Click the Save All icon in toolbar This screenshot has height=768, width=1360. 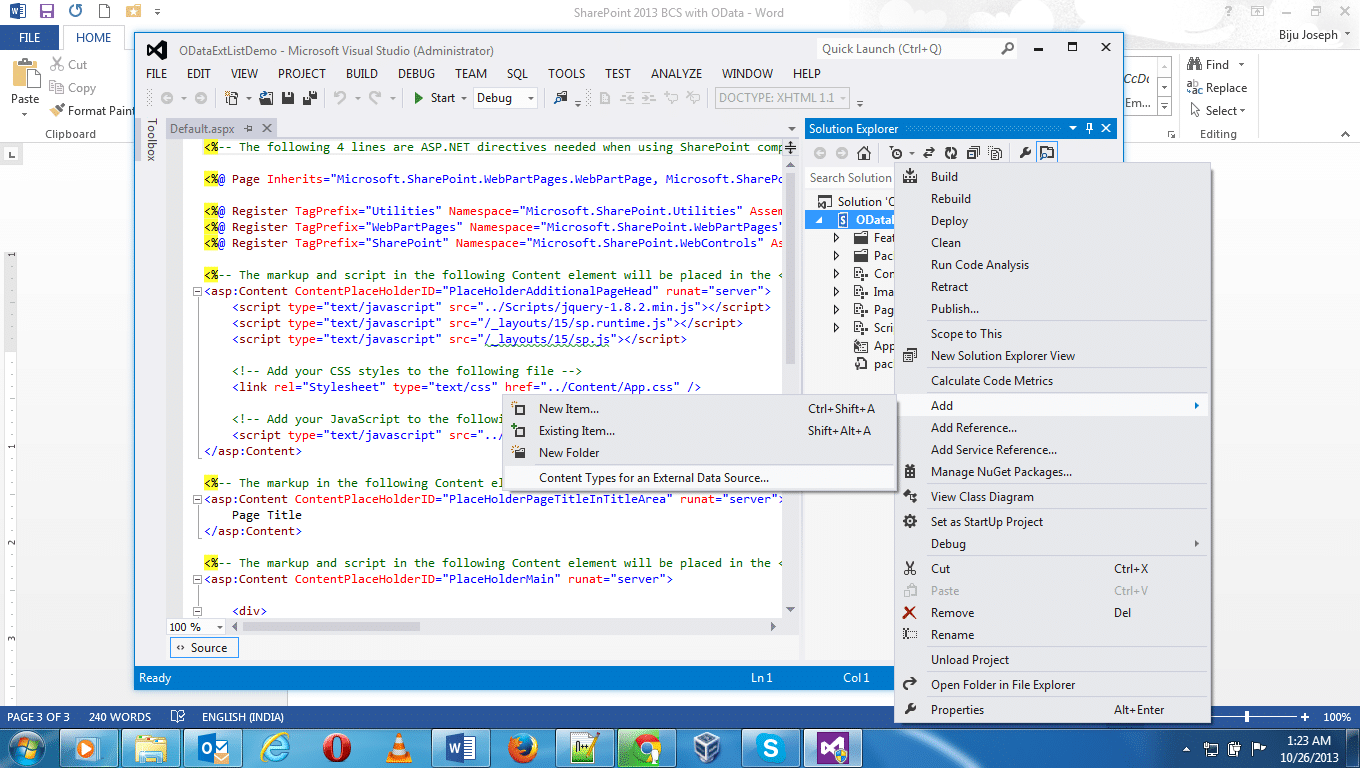(310, 98)
